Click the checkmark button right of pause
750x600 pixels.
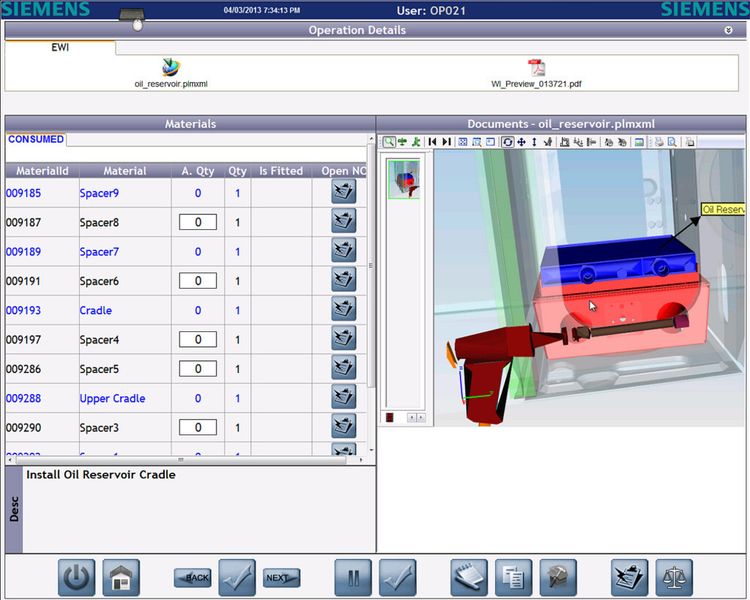pyautogui.click(x=398, y=578)
